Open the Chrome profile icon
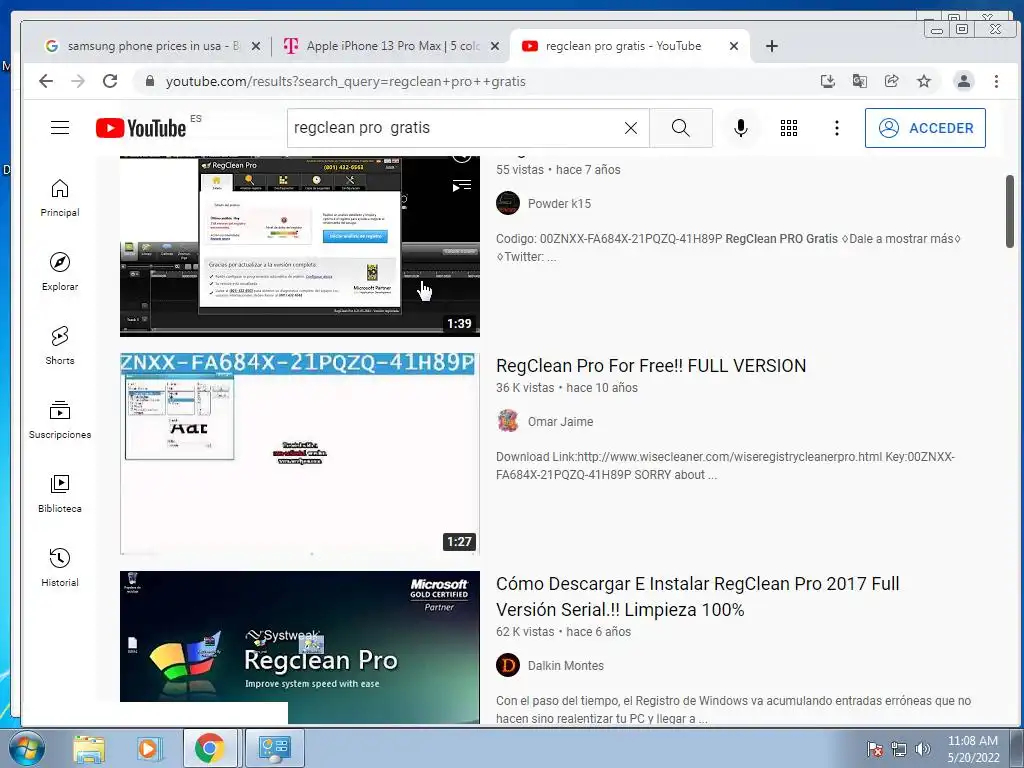This screenshot has height=768, width=1024. click(x=963, y=81)
